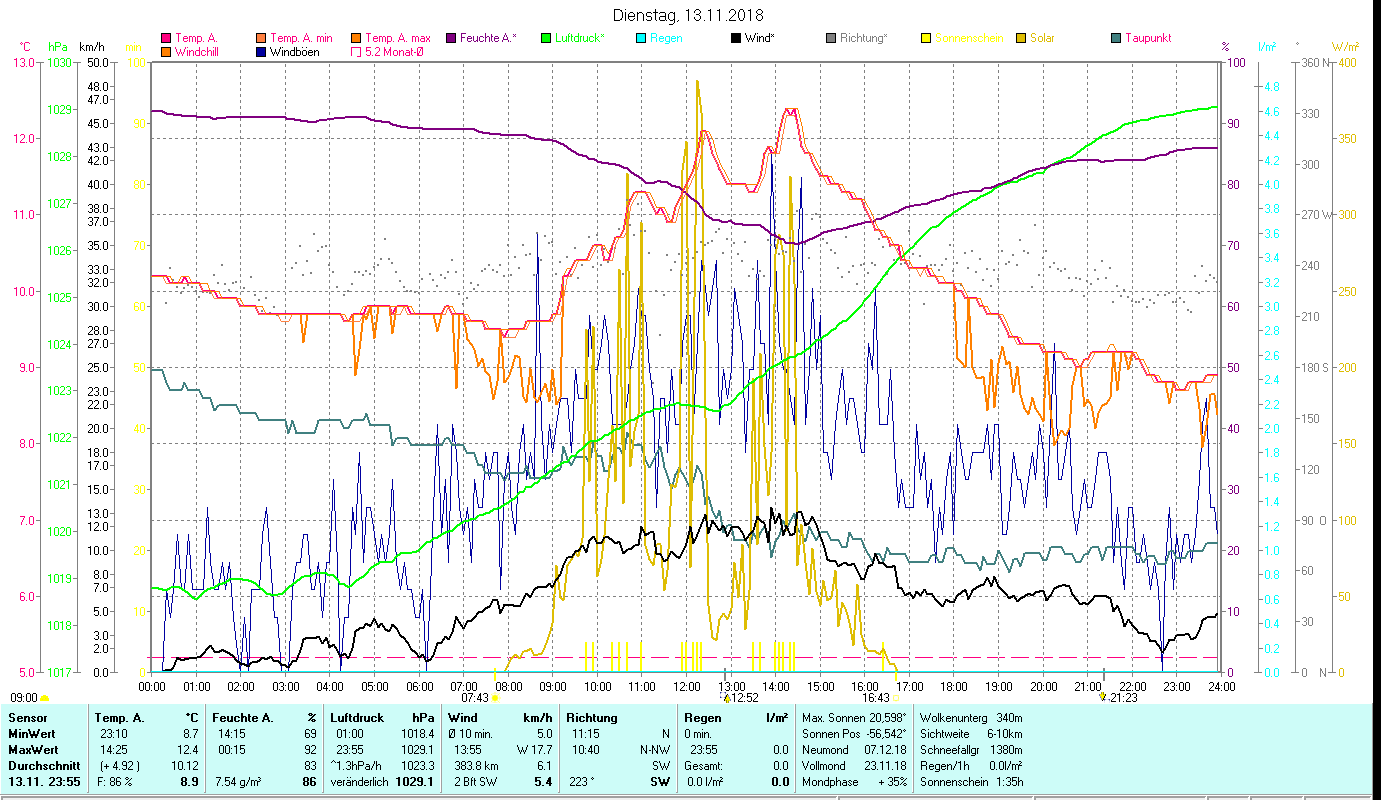This screenshot has width=1381, height=800.
Task: Click the Sonnenschein legend label
Action: [x=970, y=39]
